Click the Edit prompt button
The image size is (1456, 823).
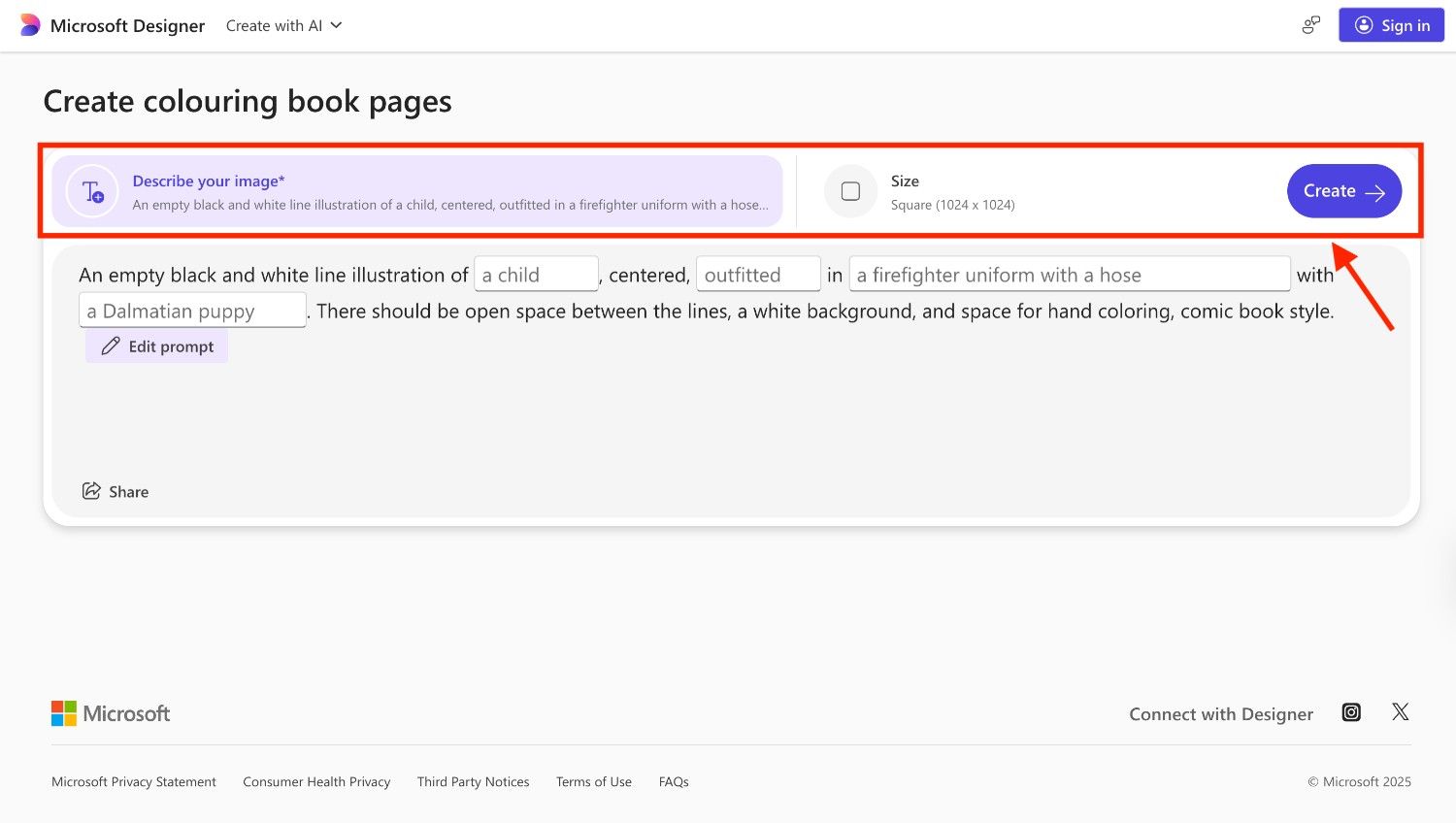click(x=156, y=346)
